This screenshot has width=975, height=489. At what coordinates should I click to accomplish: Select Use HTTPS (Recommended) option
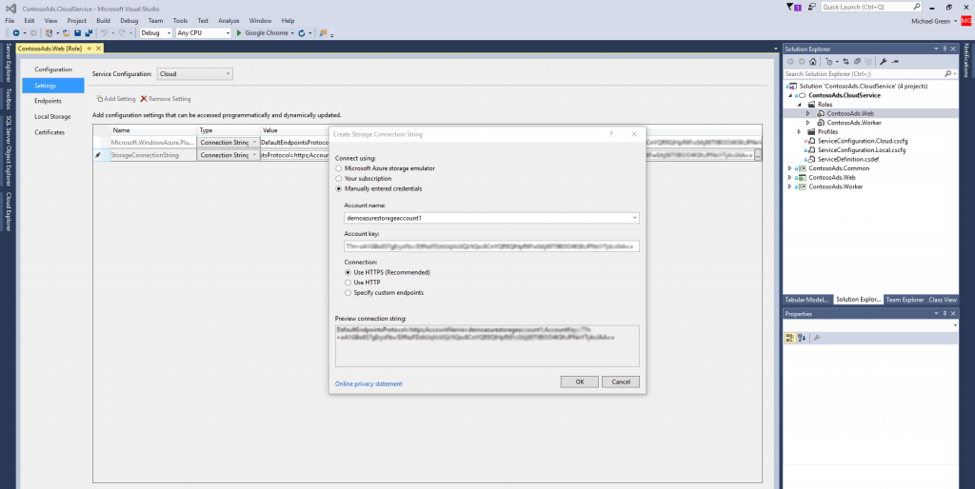[x=348, y=272]
